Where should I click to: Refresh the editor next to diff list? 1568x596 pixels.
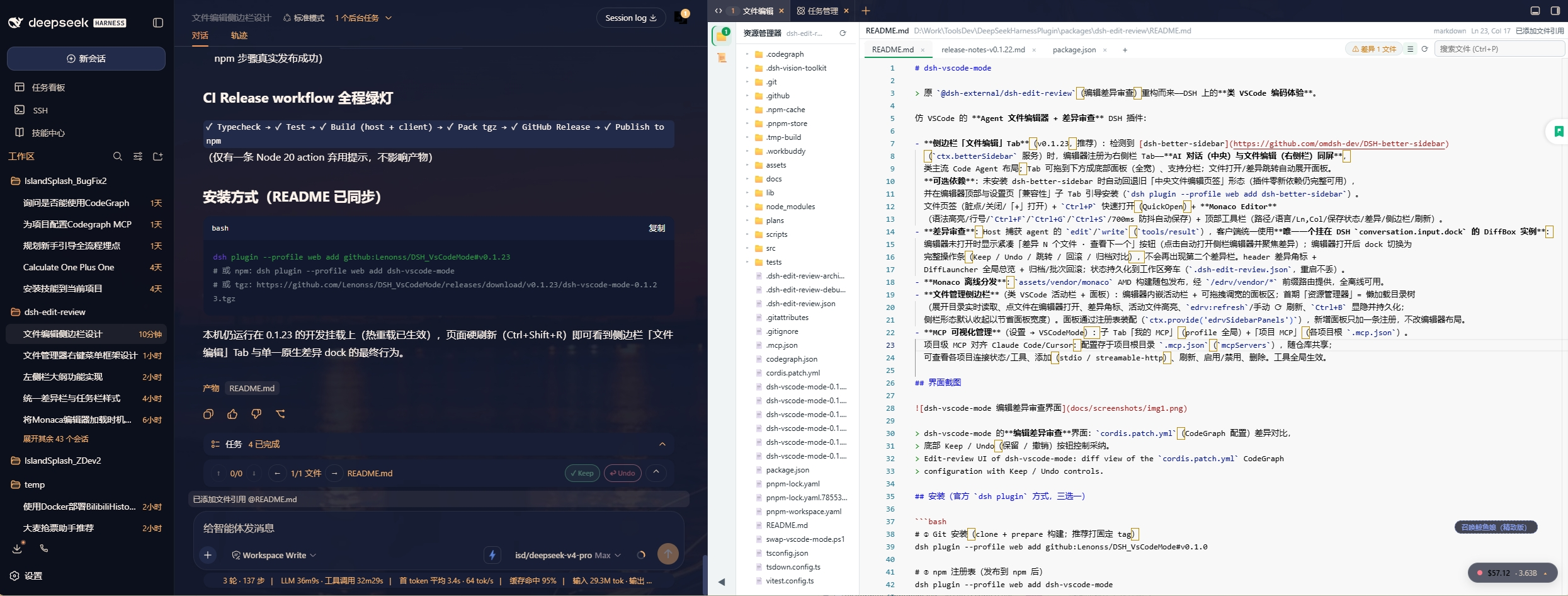pyautogui.click(x=1424, y=49)
